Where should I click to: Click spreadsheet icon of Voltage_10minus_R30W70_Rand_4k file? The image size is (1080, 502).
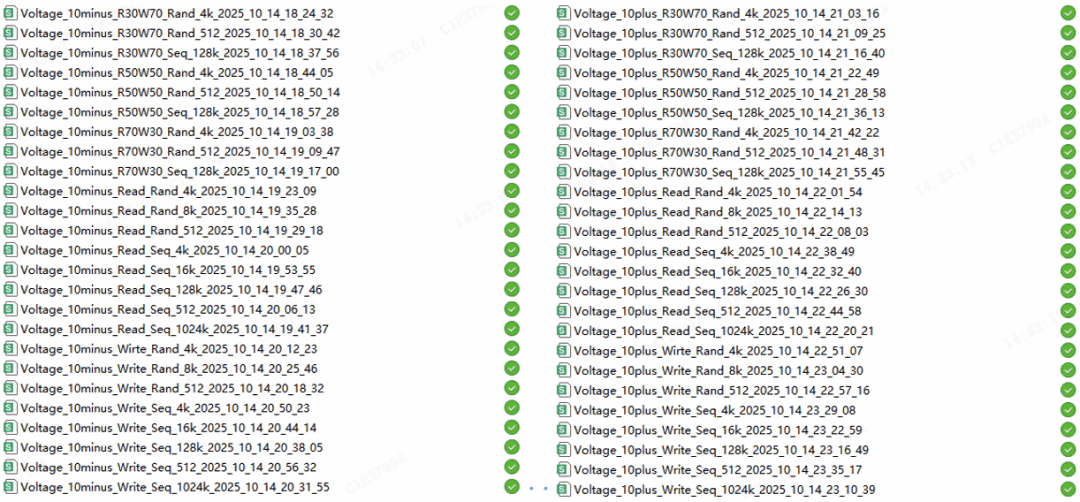pyautogui.click(x=10, y=12)
